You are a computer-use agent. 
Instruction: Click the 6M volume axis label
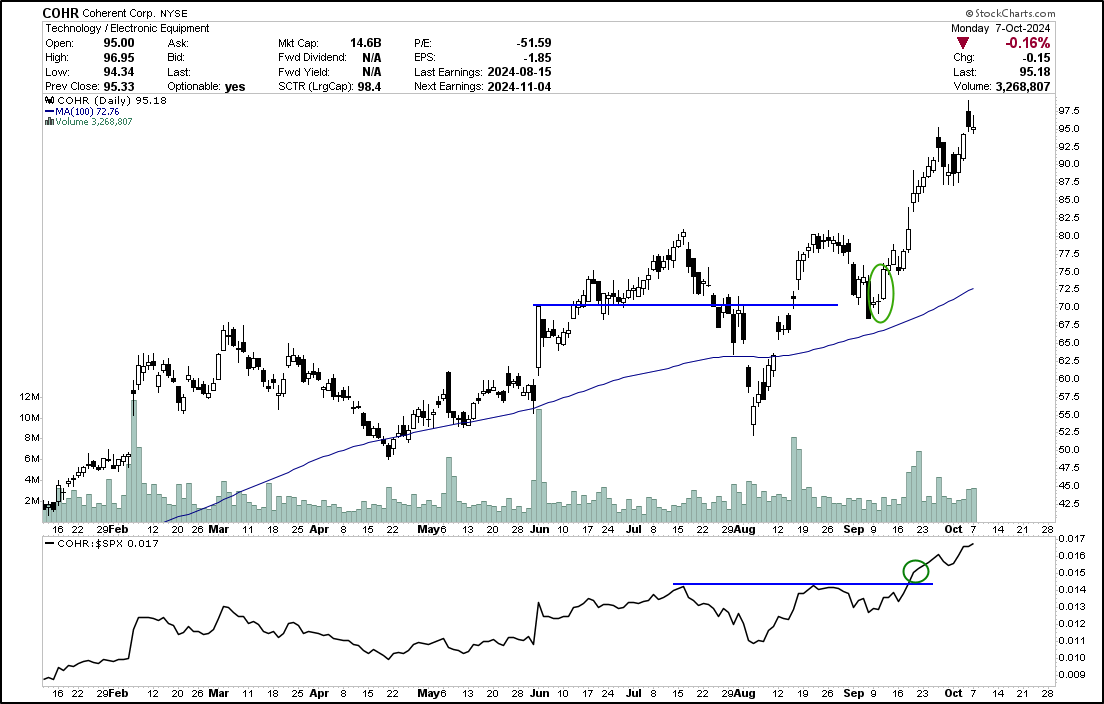click(x=32, y=459)
